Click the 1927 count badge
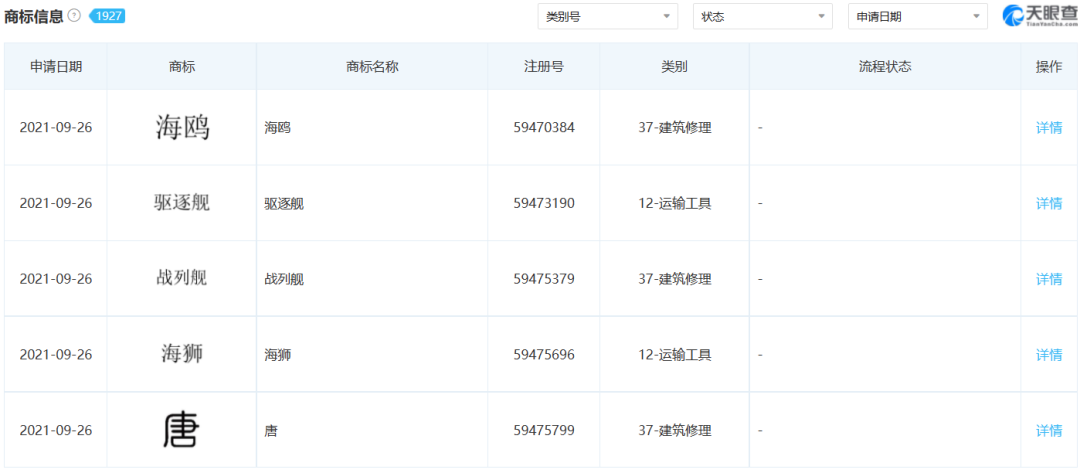1080x473 pixels. [x=107, y=16]
